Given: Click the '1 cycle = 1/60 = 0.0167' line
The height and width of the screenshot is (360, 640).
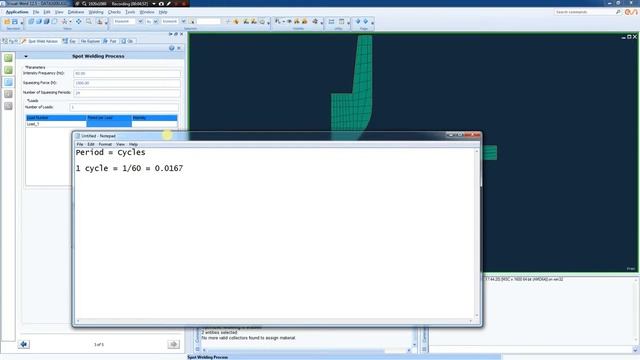Looking at the screenshot, I should tap(129, 168).
